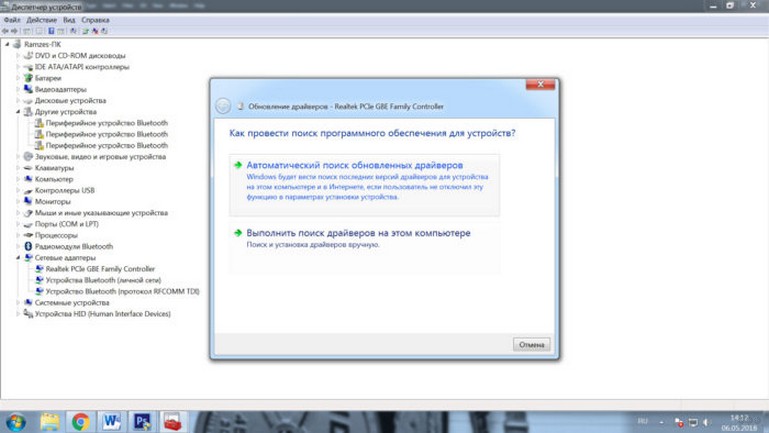Click the Scan for hardware changes toolbar icon
The image size is (769, 433).
pyautogui.click(x=73, y=31)
